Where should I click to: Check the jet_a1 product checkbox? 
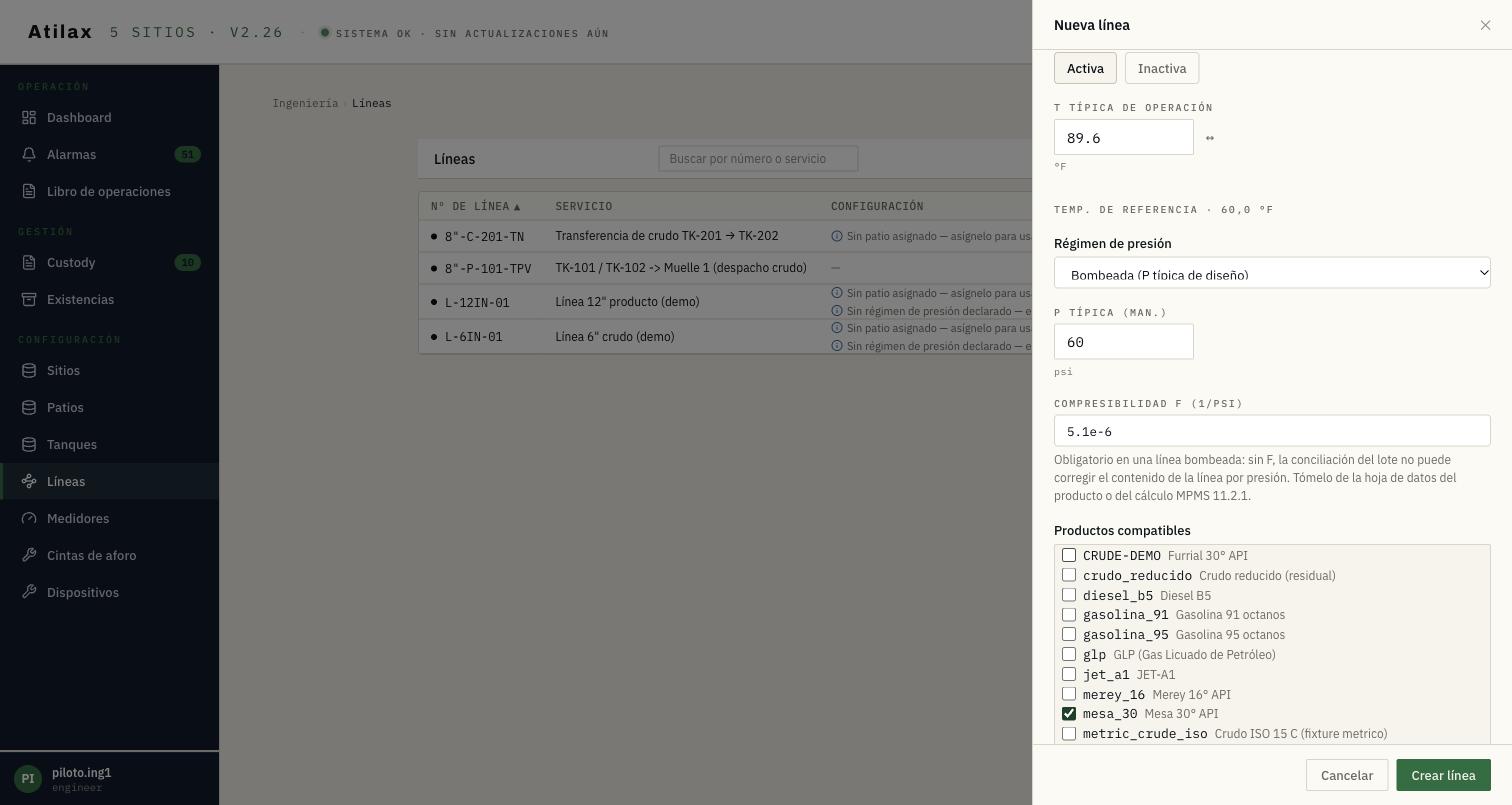click(1069, 674)
